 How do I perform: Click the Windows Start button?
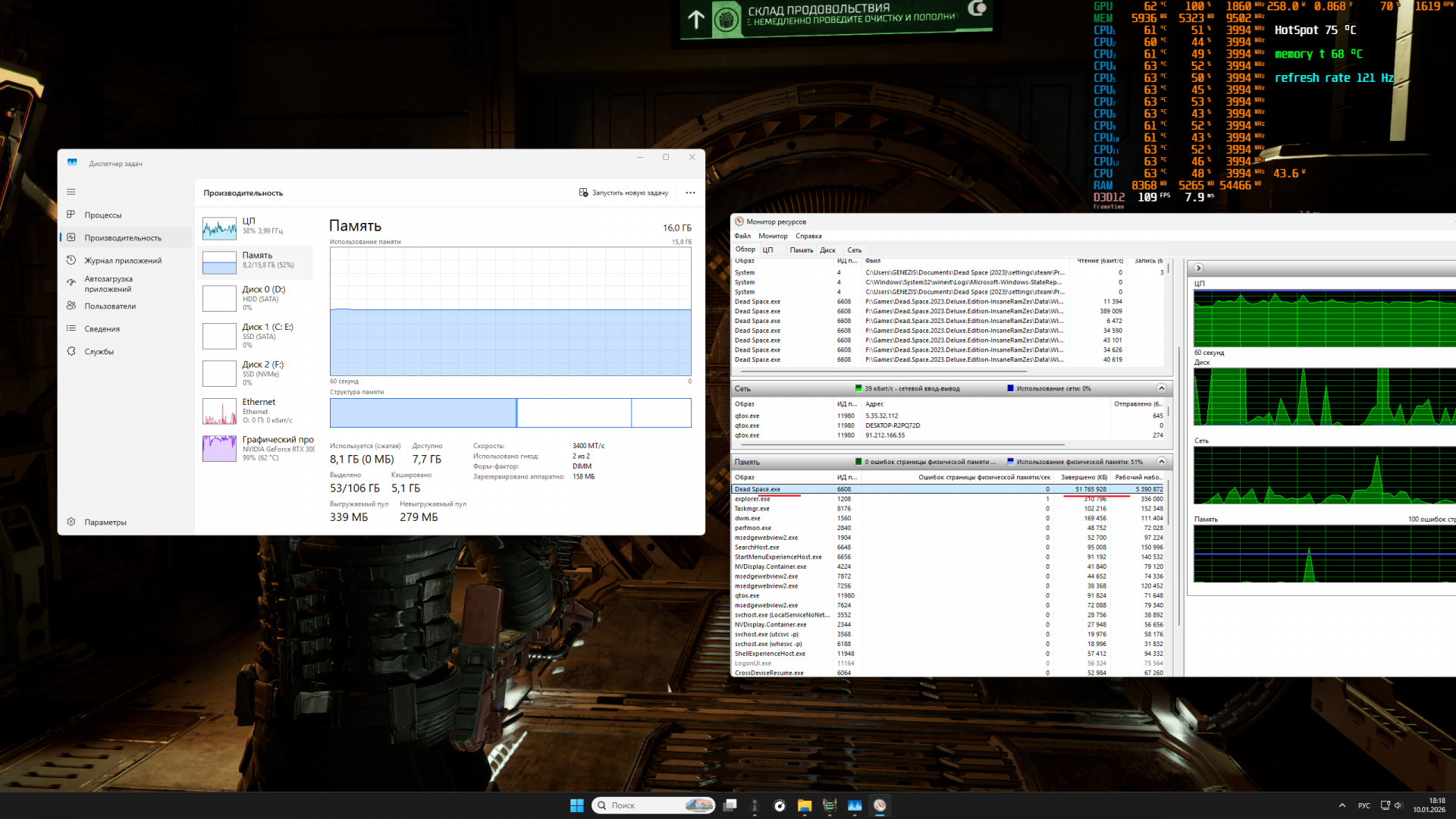(x=576, y=805)
